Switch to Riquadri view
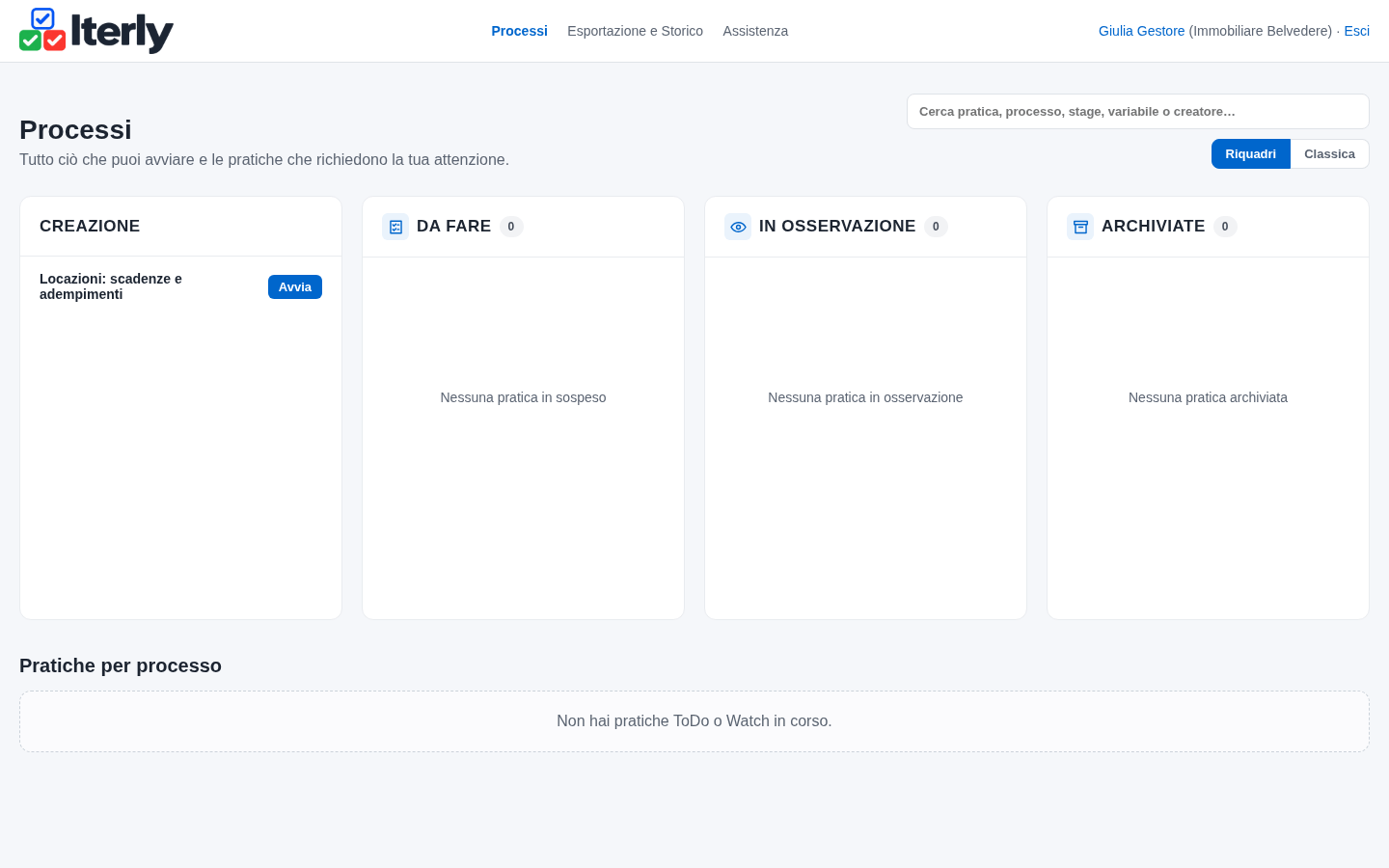Image resolution: width=1389 pixels, height=868 pixels. click(x=1251, y=154)
